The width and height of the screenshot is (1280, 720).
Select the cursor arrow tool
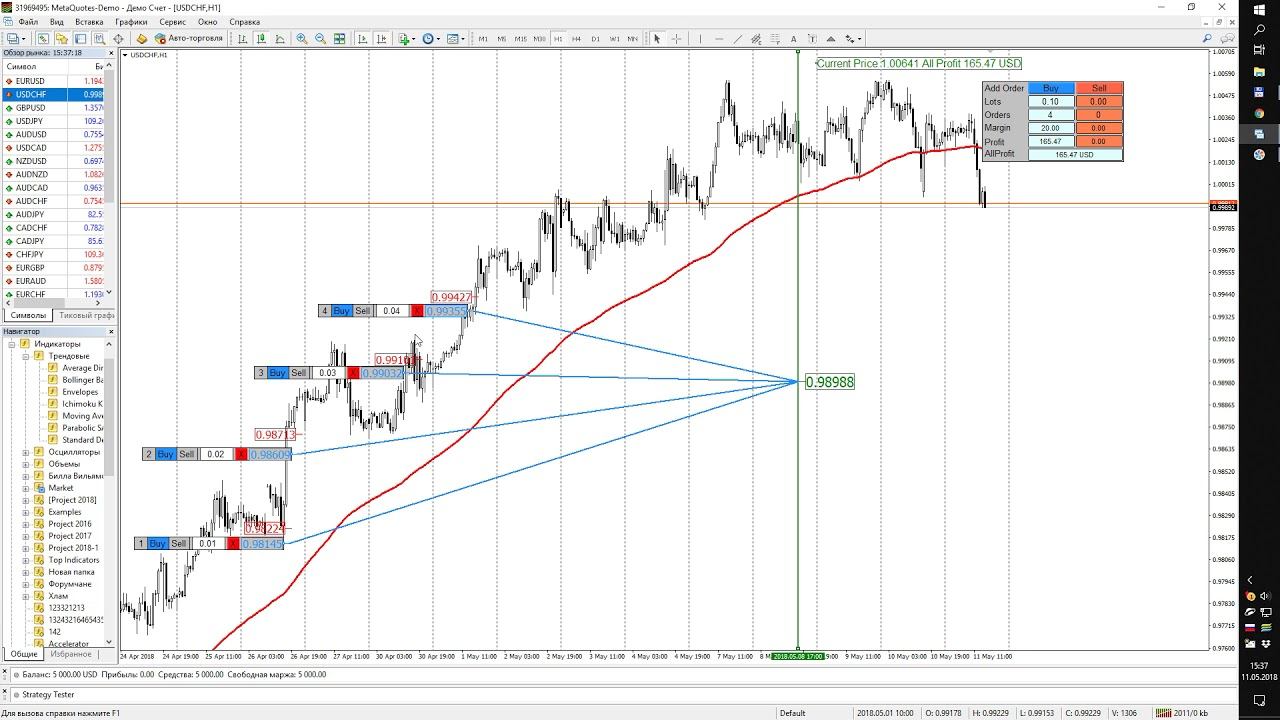[657, 39]
